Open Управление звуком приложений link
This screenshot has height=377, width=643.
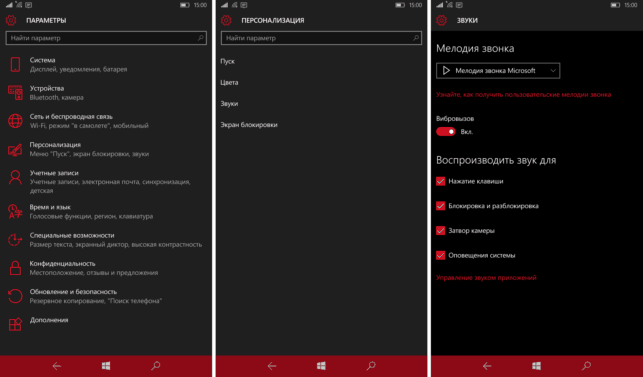486,278
